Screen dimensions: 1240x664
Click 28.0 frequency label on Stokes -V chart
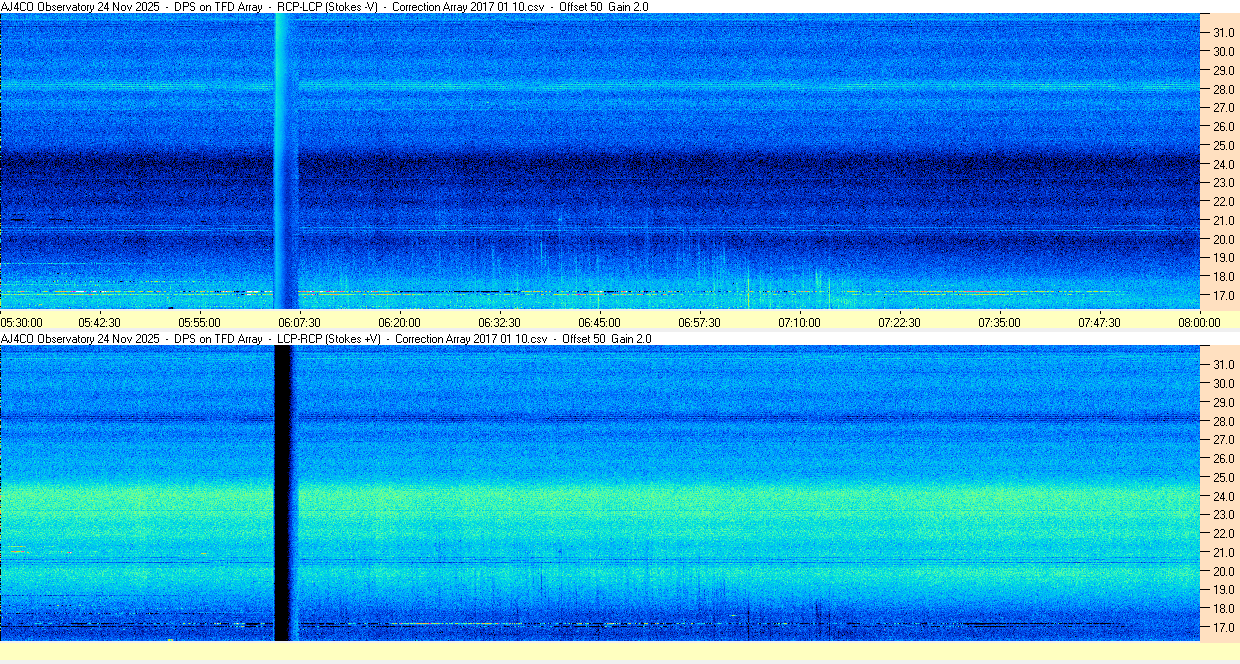coord(1223,89)
